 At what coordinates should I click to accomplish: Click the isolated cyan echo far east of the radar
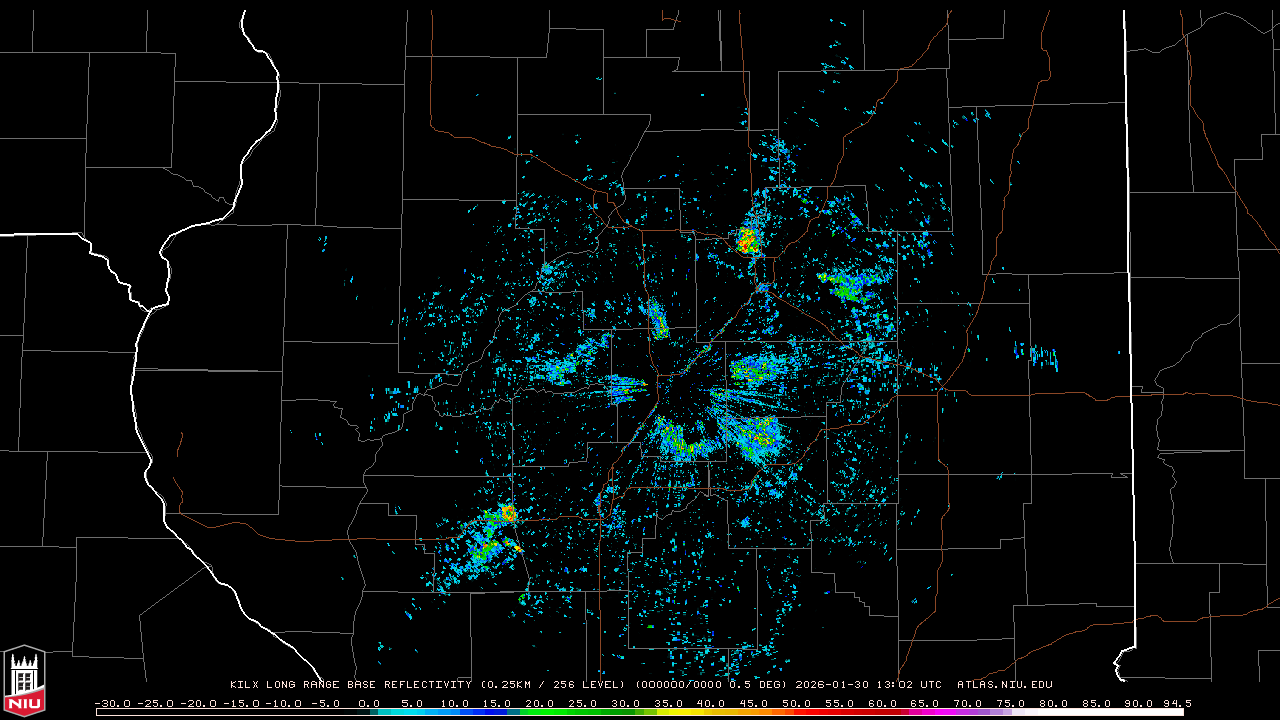point(1036,355)
